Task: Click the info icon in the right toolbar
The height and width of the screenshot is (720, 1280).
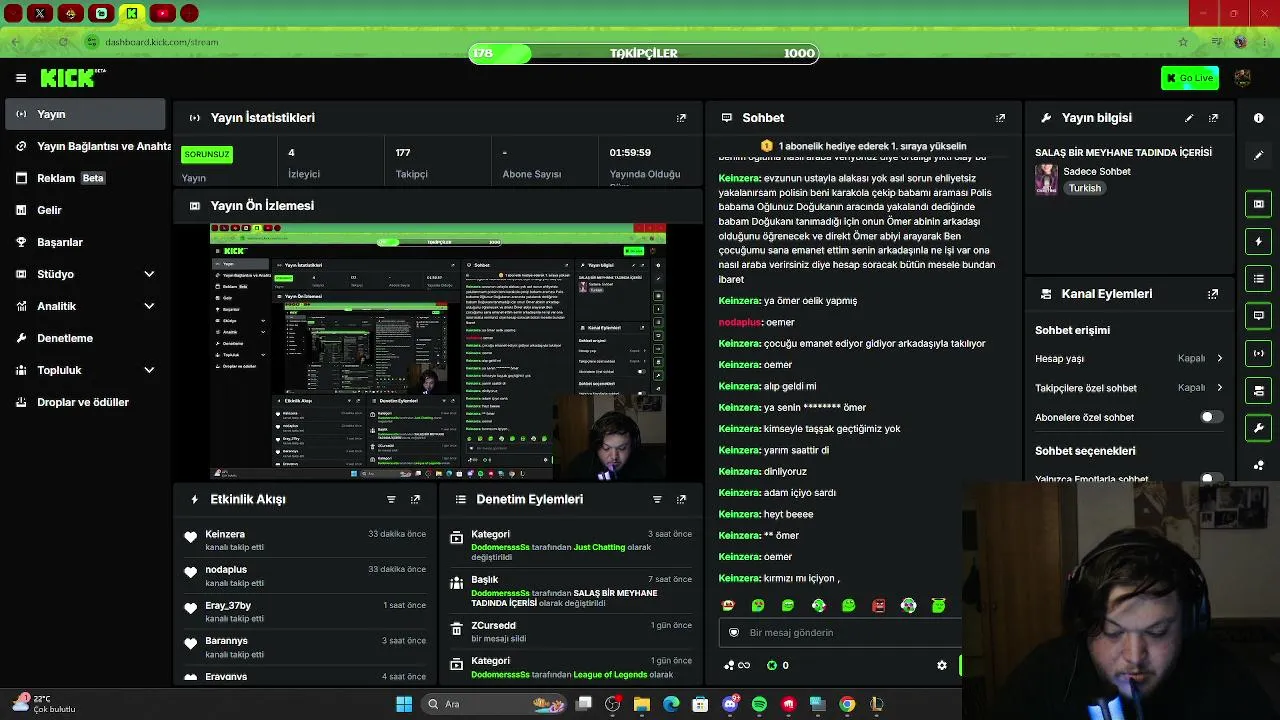Action: tap(1258, 118)
